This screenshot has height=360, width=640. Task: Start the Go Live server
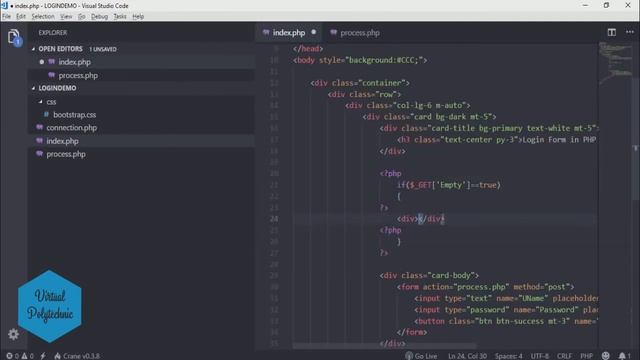click(421, 356)
